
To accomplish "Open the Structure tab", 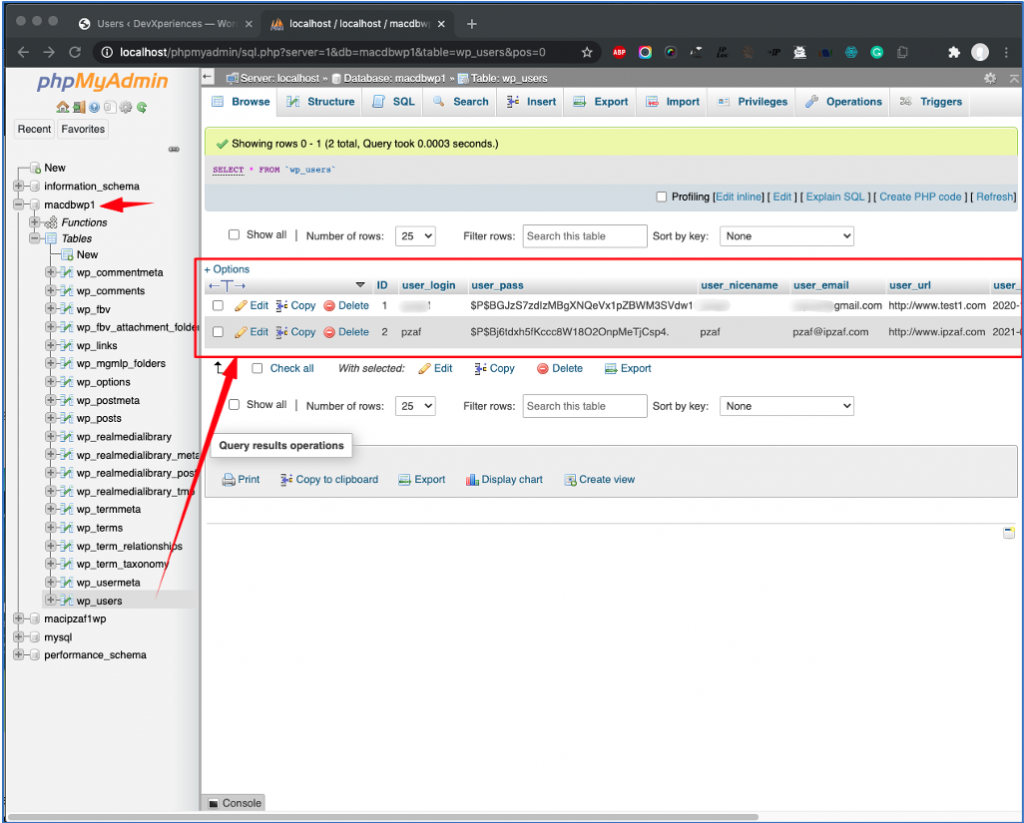I will pos(320,102).
